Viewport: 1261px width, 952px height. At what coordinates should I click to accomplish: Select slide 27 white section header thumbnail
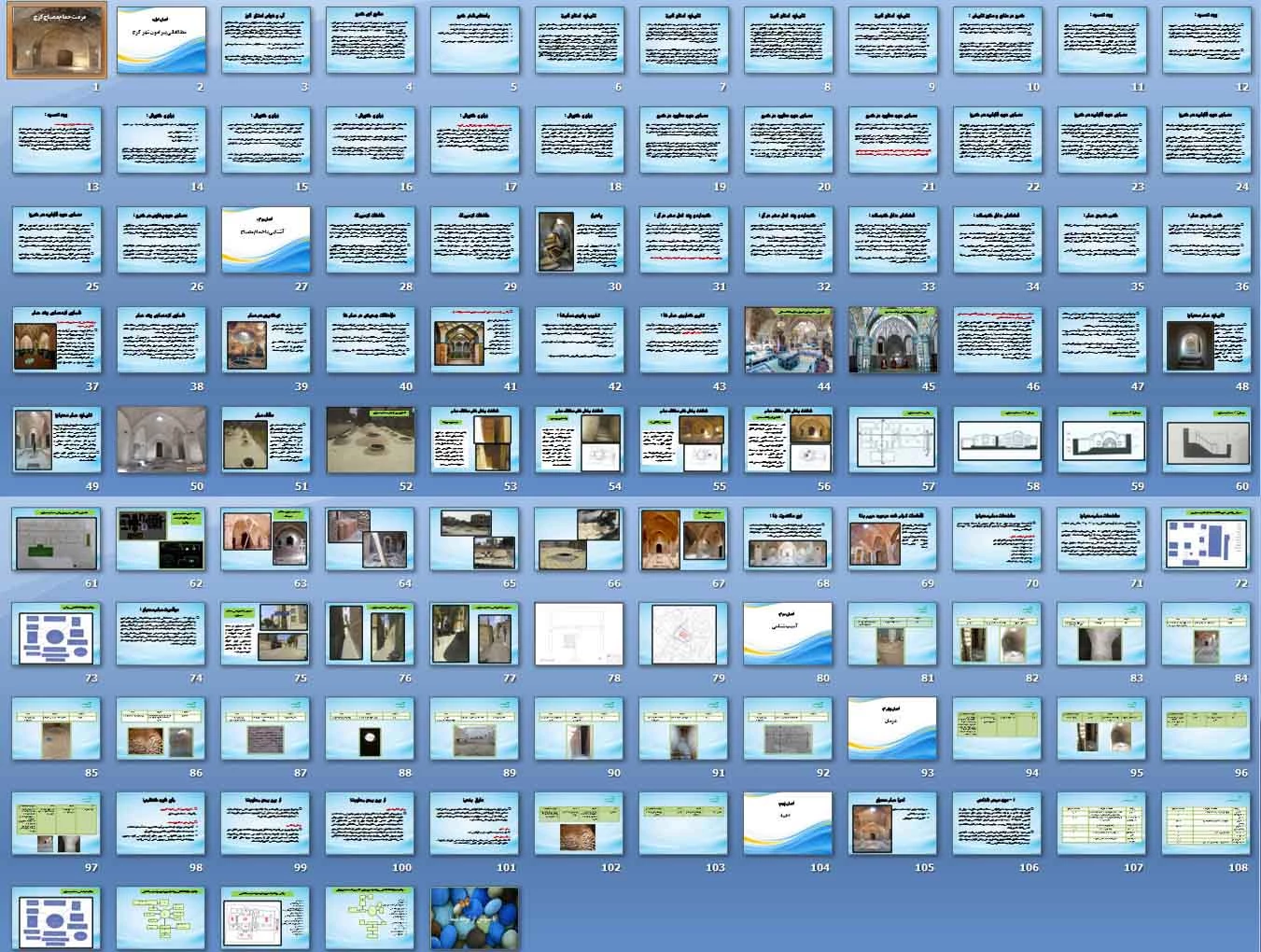pyautogui.click(x=266, y=240)
